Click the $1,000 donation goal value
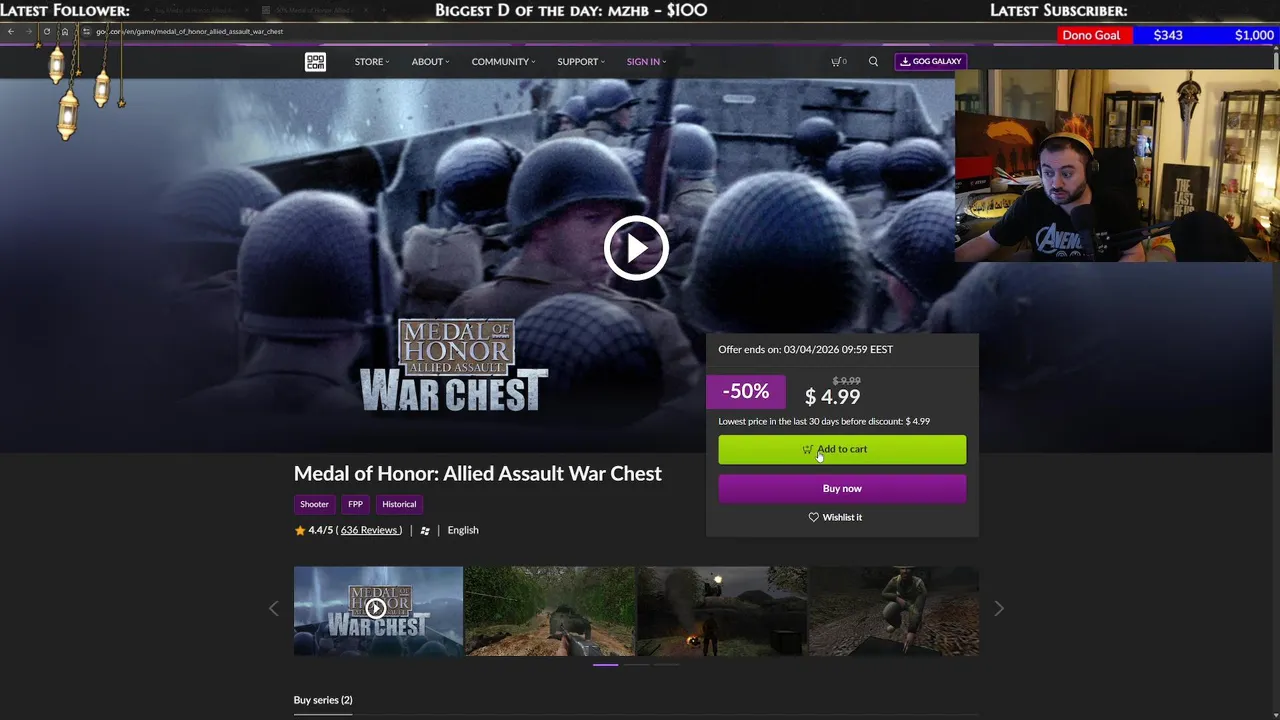The width and height of the screenshot is (1280, 720). [1254, 35]
